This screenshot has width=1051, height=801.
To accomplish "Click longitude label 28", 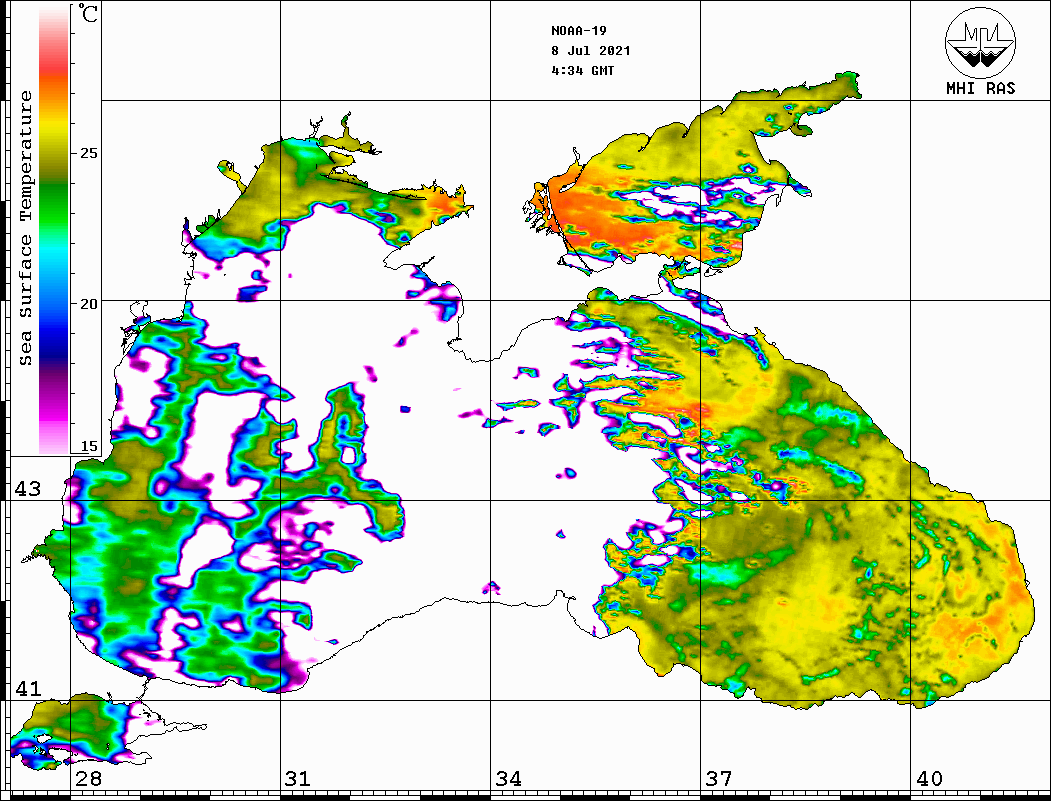I will [88, 779].
